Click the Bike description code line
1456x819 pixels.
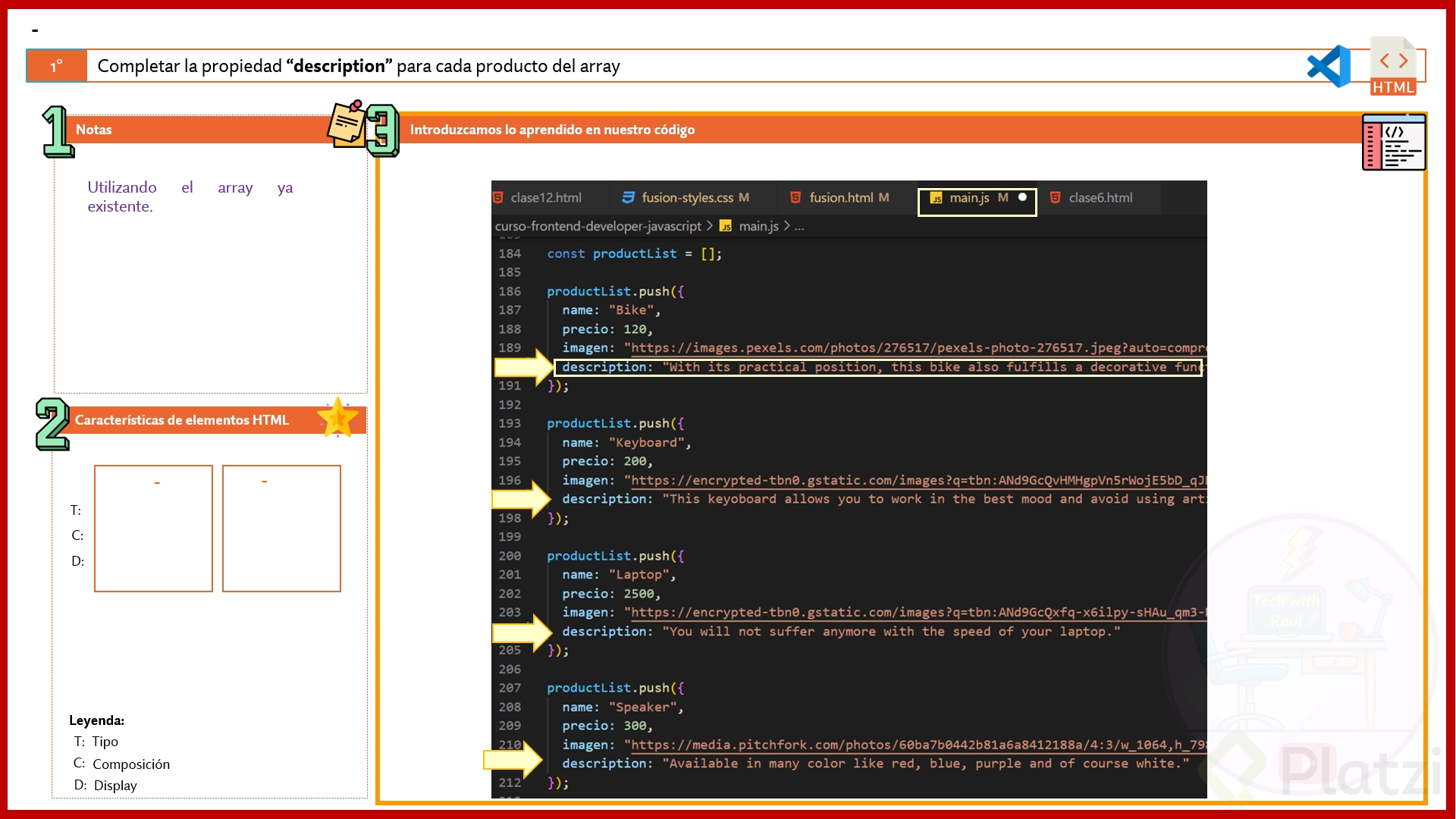tap(879, 367)
